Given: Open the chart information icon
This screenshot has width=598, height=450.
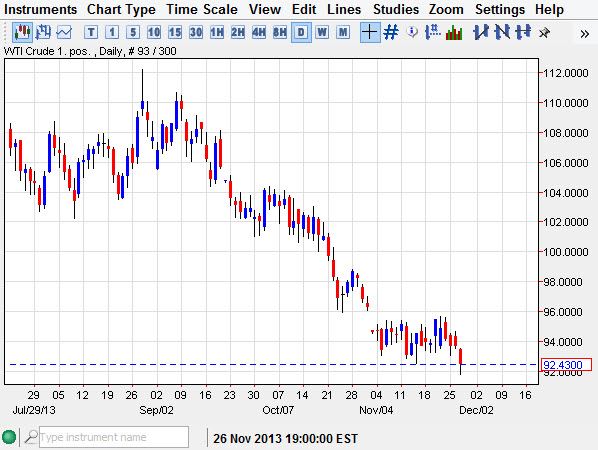Looking at the screenshot, I should [x=412, y=32].
